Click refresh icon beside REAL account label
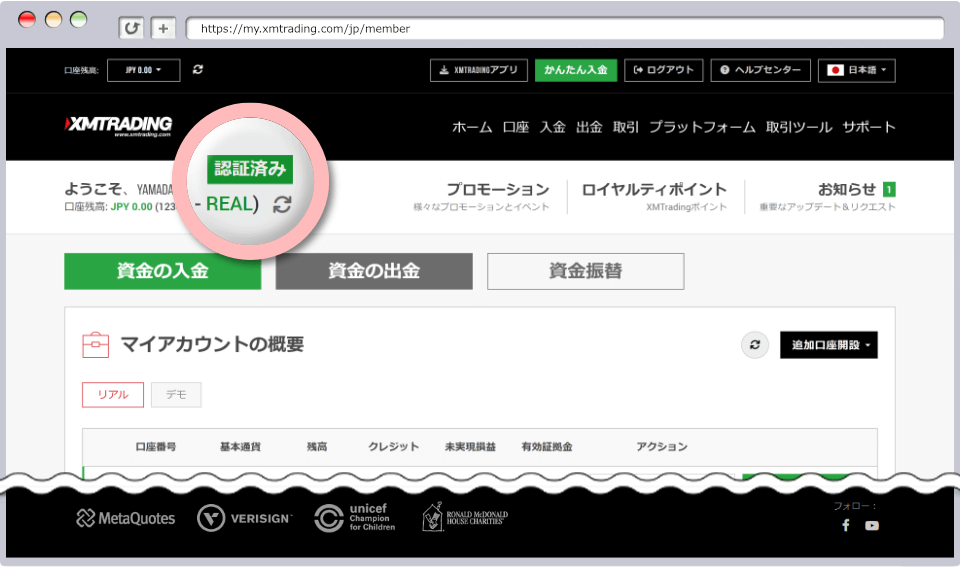This screenshot has height=567, width=960. point(282,204)
